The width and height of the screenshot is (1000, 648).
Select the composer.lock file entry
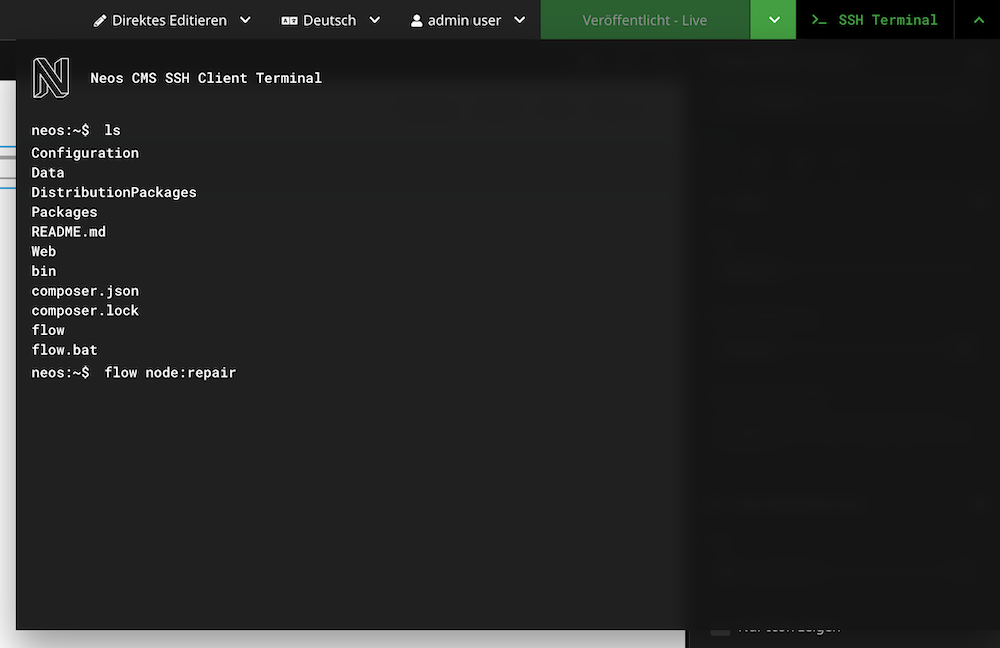(85, 311)
